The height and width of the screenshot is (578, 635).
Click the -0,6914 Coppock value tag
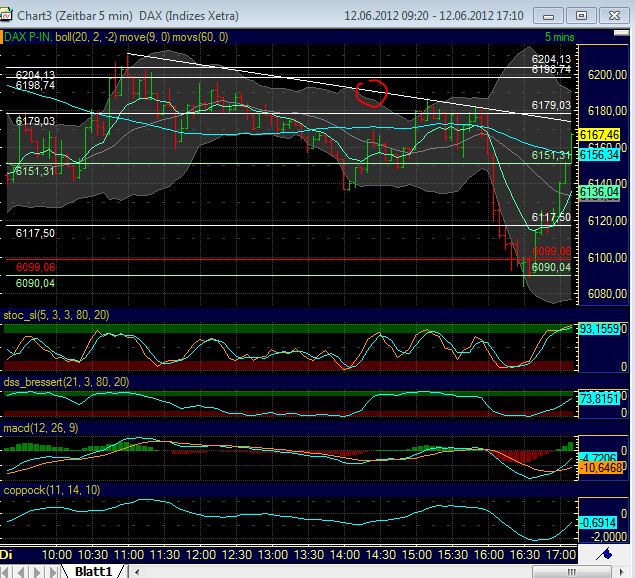point(598,523)
